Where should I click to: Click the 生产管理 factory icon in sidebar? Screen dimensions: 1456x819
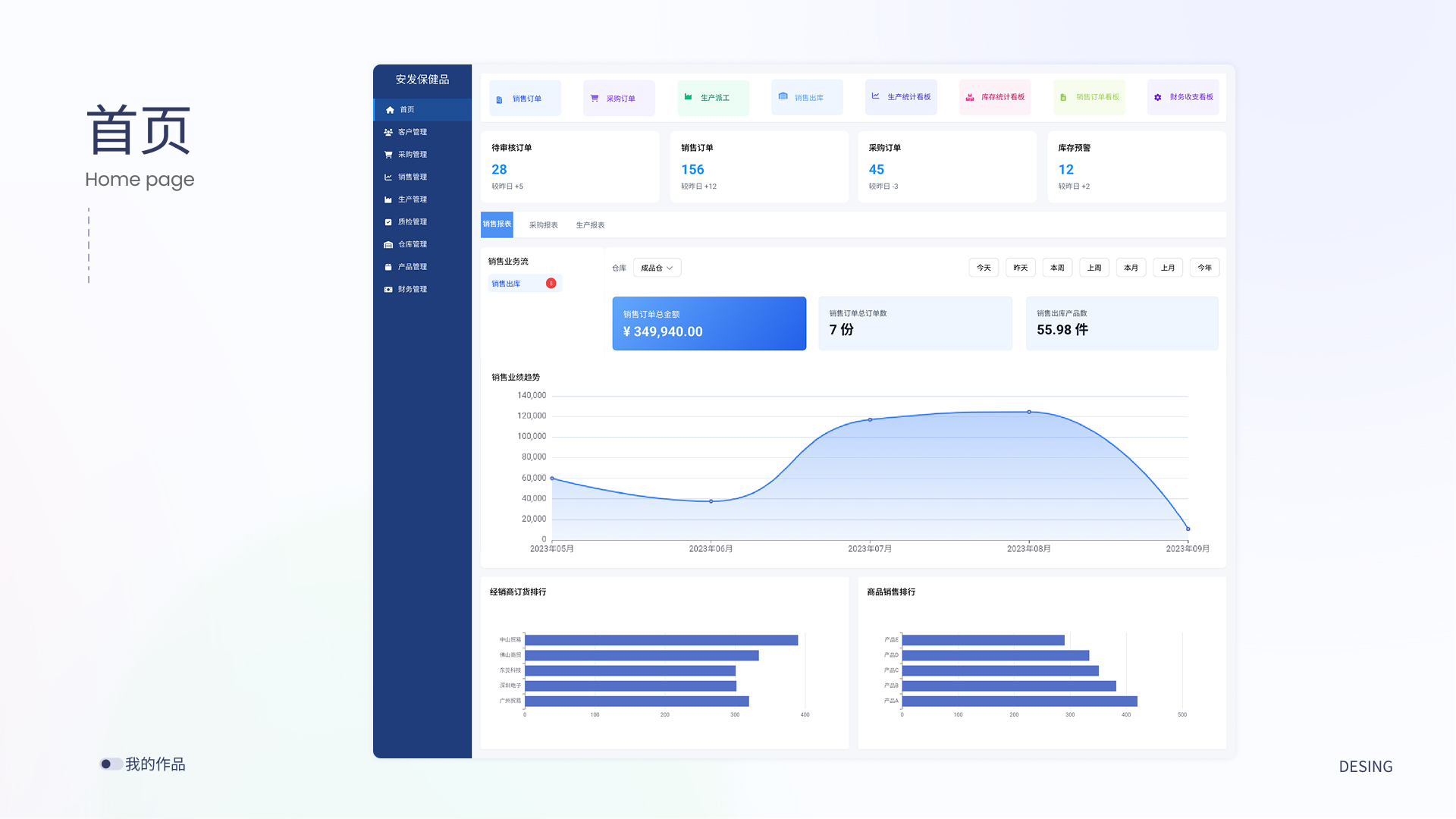(388, 199)
